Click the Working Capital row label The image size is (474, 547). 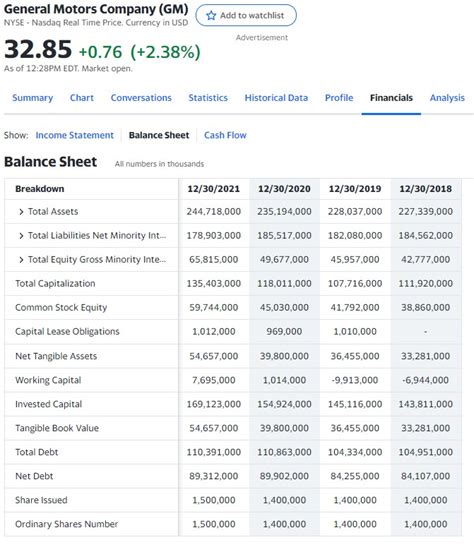tap(48, 380)
